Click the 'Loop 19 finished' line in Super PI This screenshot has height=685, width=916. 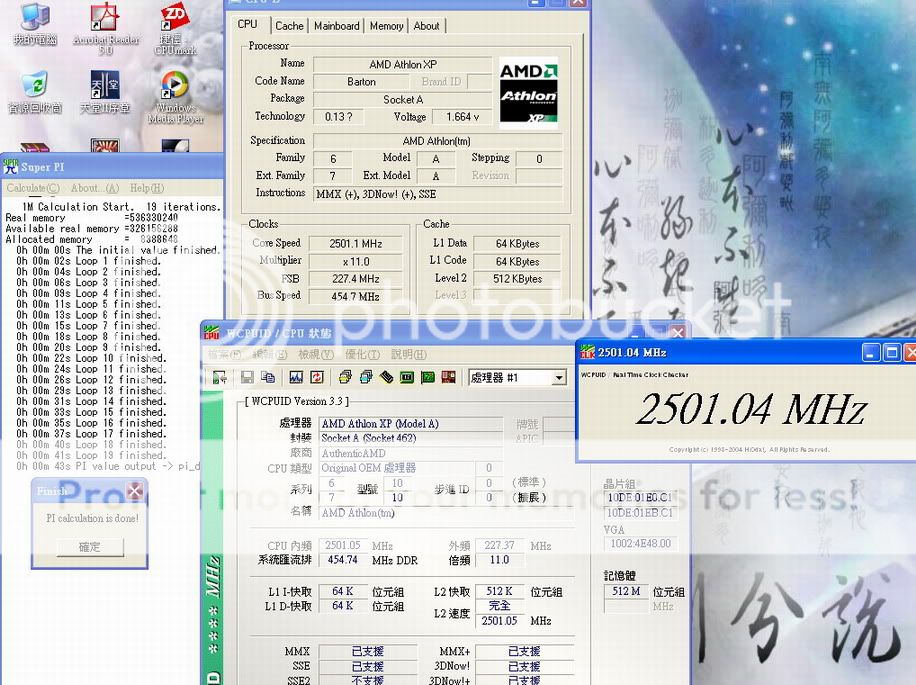click(x=91, y=455)
